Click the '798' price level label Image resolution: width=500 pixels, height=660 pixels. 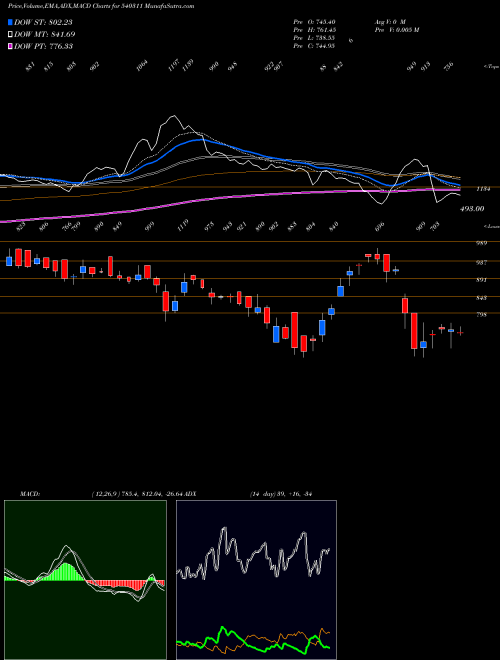(481, 314)
